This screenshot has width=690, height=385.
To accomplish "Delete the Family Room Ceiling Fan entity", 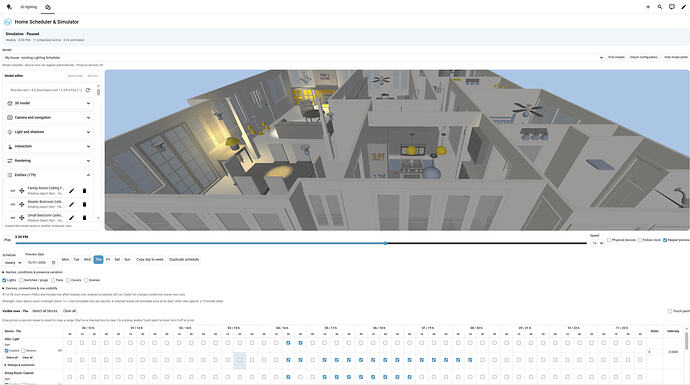I will point(84,191).
